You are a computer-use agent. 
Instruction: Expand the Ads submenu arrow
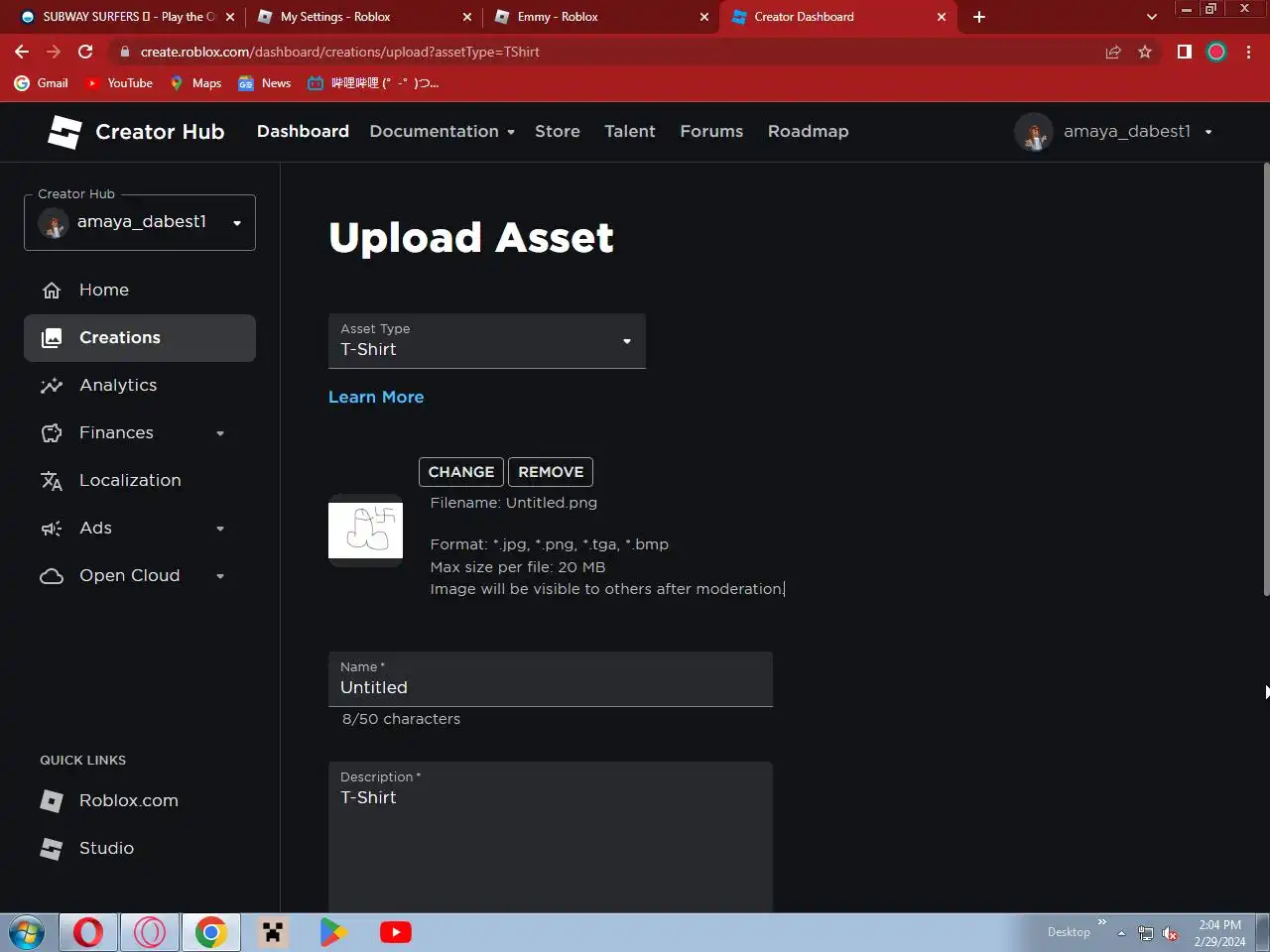click(220, 529)
